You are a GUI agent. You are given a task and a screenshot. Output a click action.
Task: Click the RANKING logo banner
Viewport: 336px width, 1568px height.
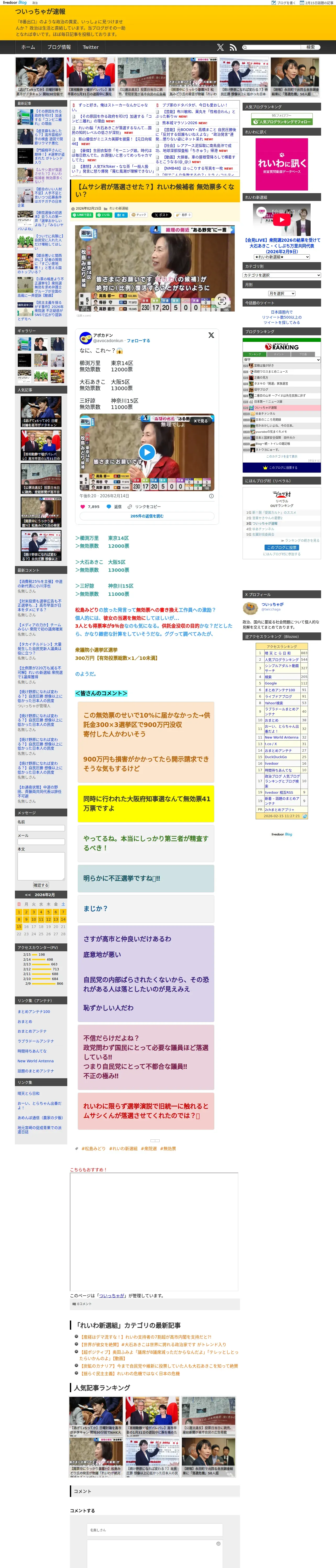[282, 346]
